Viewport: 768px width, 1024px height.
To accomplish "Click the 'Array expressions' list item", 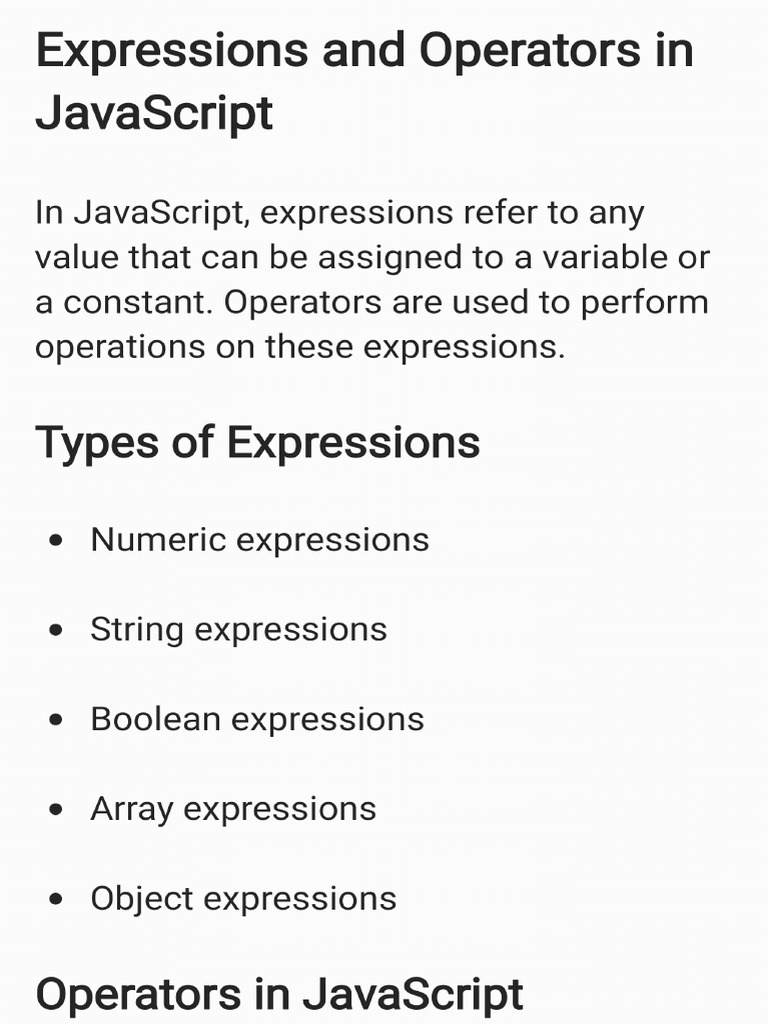I will pos(233,810).
